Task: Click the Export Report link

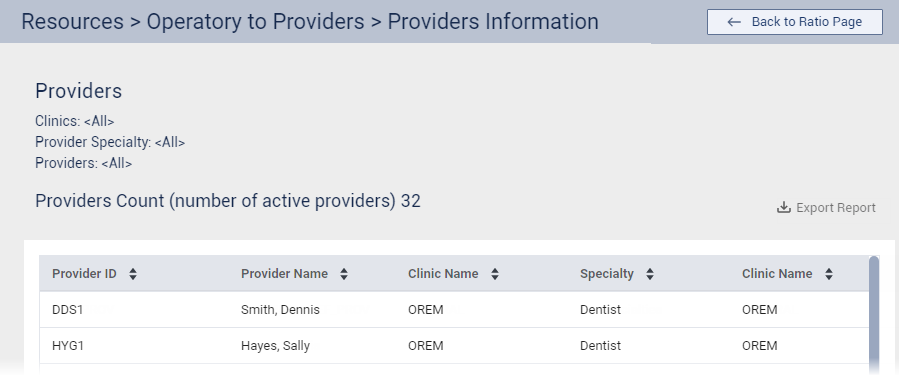Action: click(x=826, y=207)
